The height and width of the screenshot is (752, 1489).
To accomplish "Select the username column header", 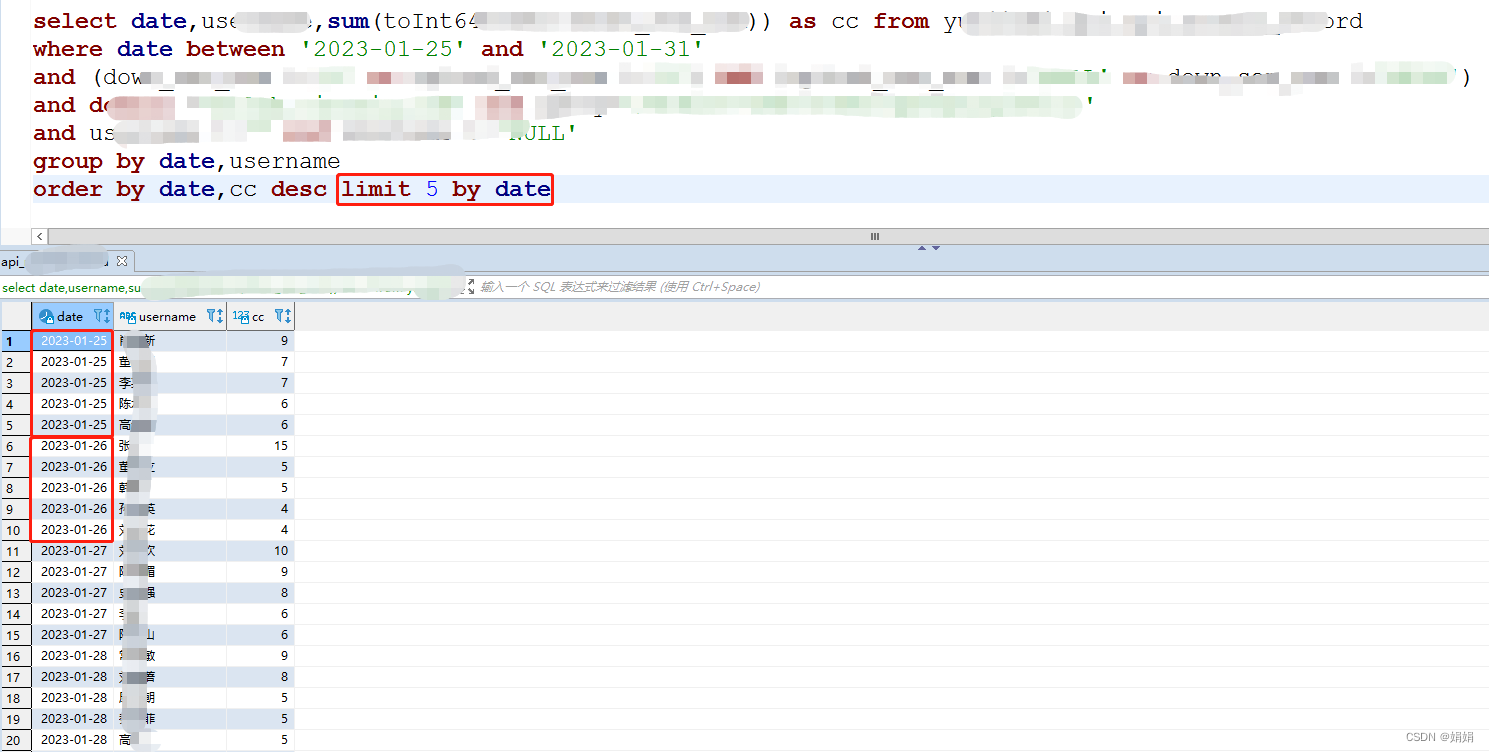I will pyautogui.click(x=170, y=316).
